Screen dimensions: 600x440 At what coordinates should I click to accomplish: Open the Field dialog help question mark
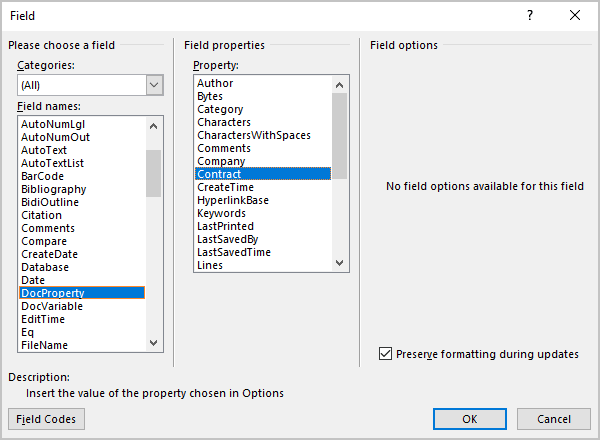(530, 16)
